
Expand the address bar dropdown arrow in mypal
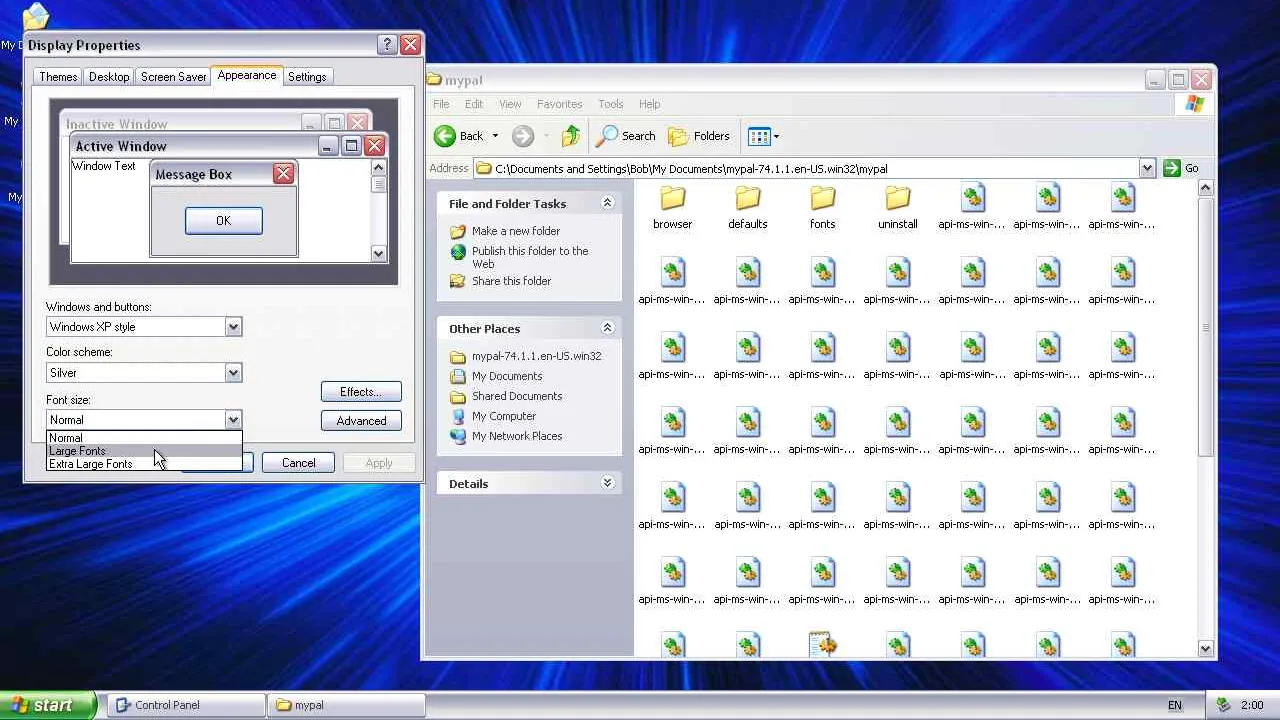coord(1147,168)
